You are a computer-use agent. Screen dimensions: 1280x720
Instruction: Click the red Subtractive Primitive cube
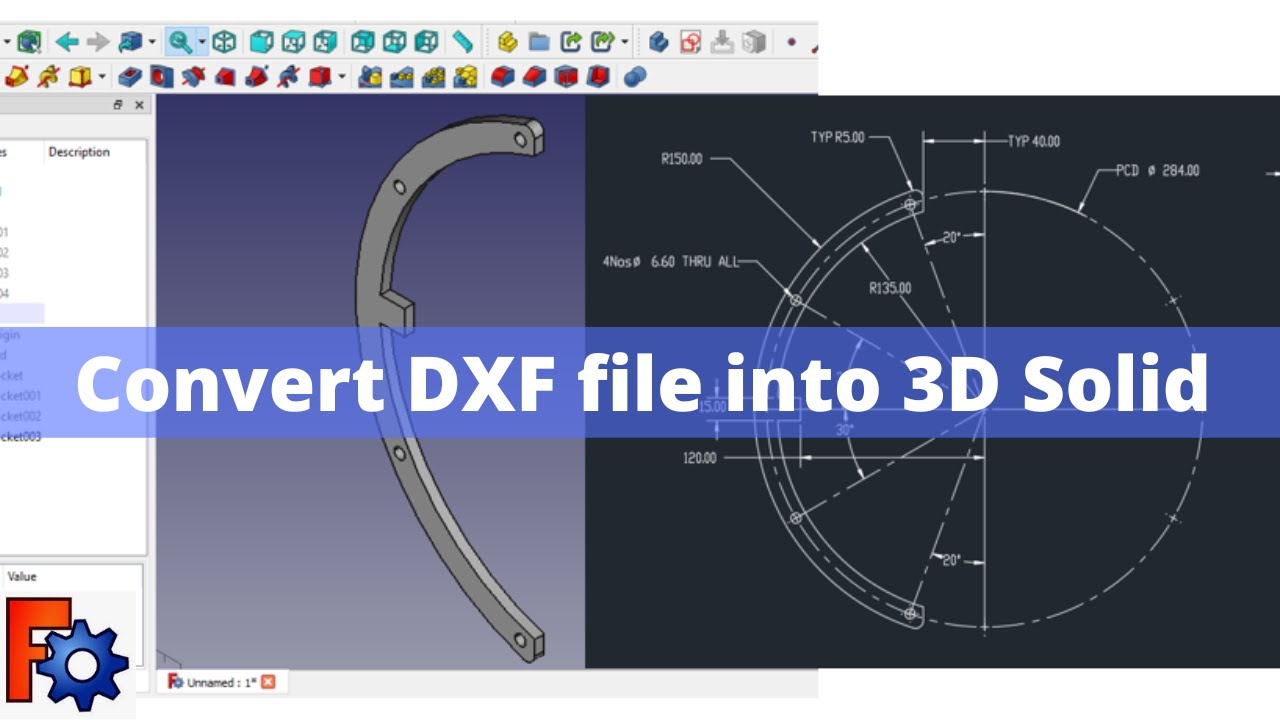320,76
